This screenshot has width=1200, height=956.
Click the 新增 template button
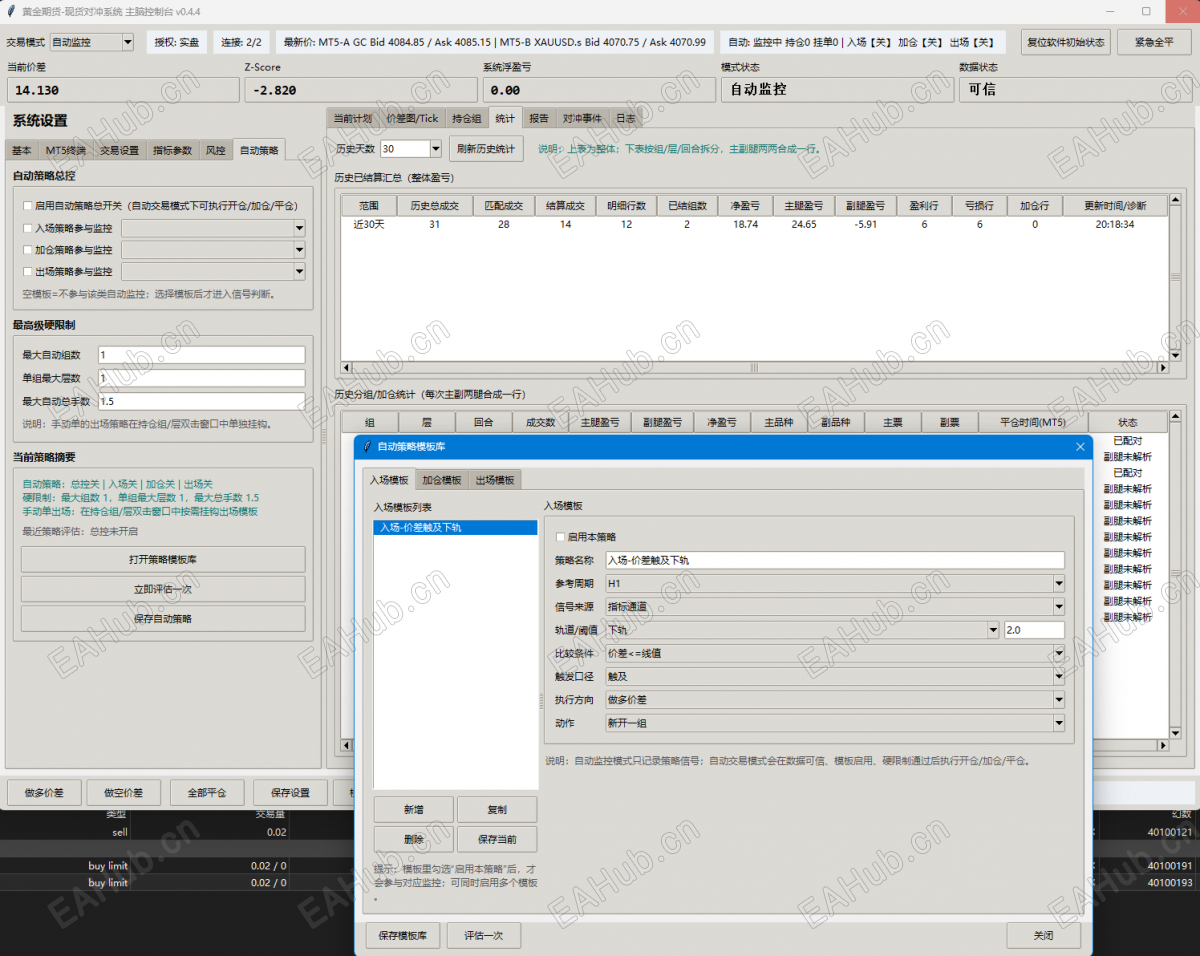tap(414, 809)
